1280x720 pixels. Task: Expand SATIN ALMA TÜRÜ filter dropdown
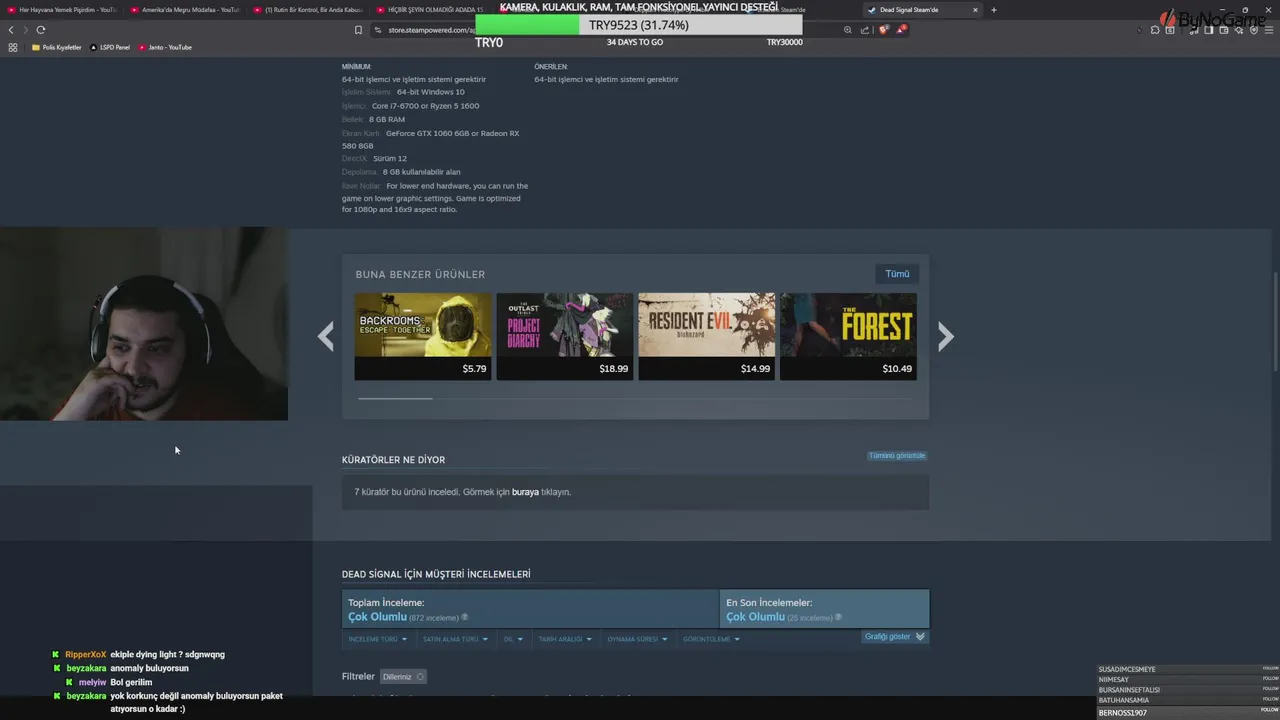point(455,639)
